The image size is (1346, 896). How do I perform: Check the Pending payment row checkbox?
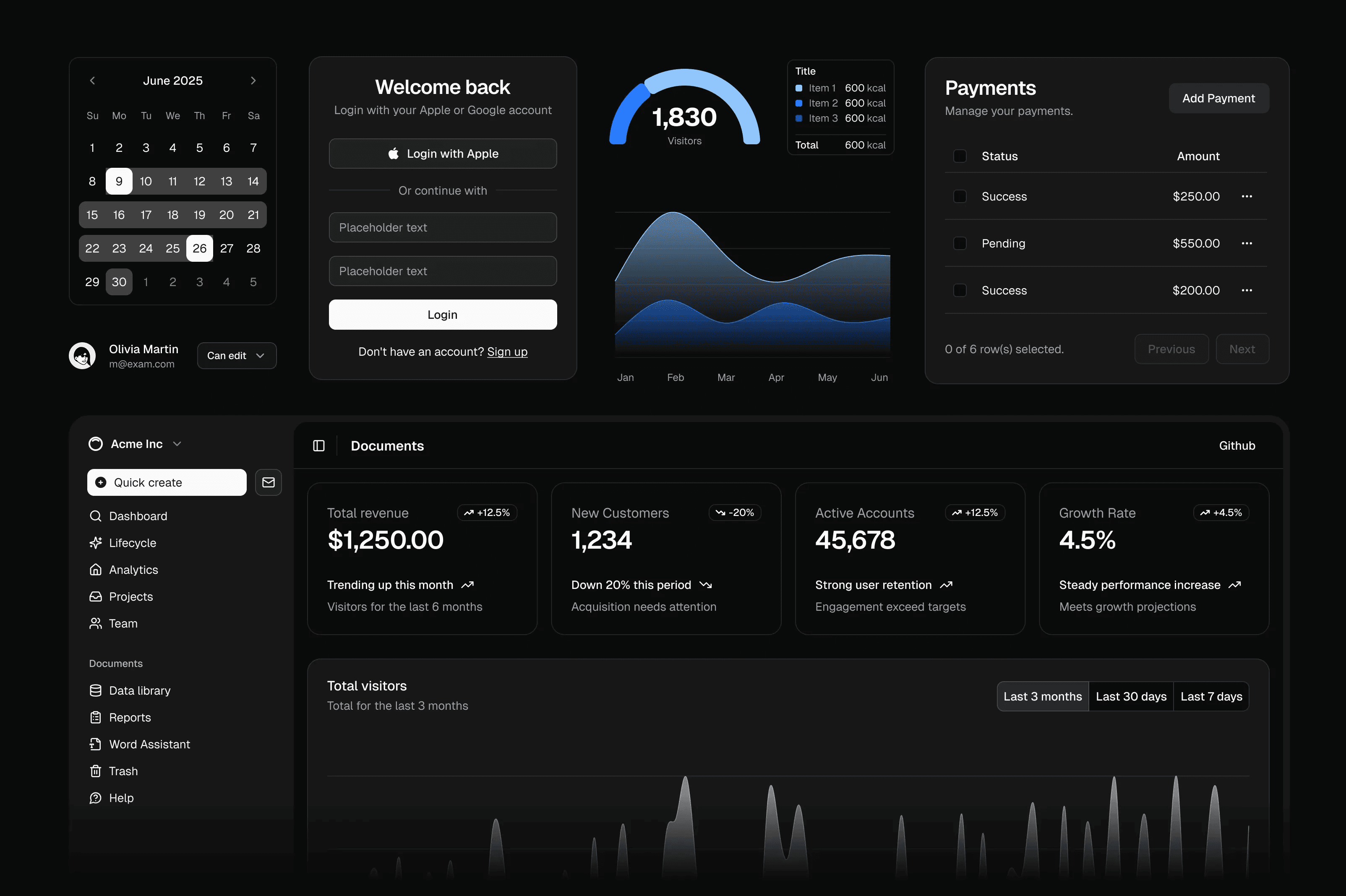960,243
